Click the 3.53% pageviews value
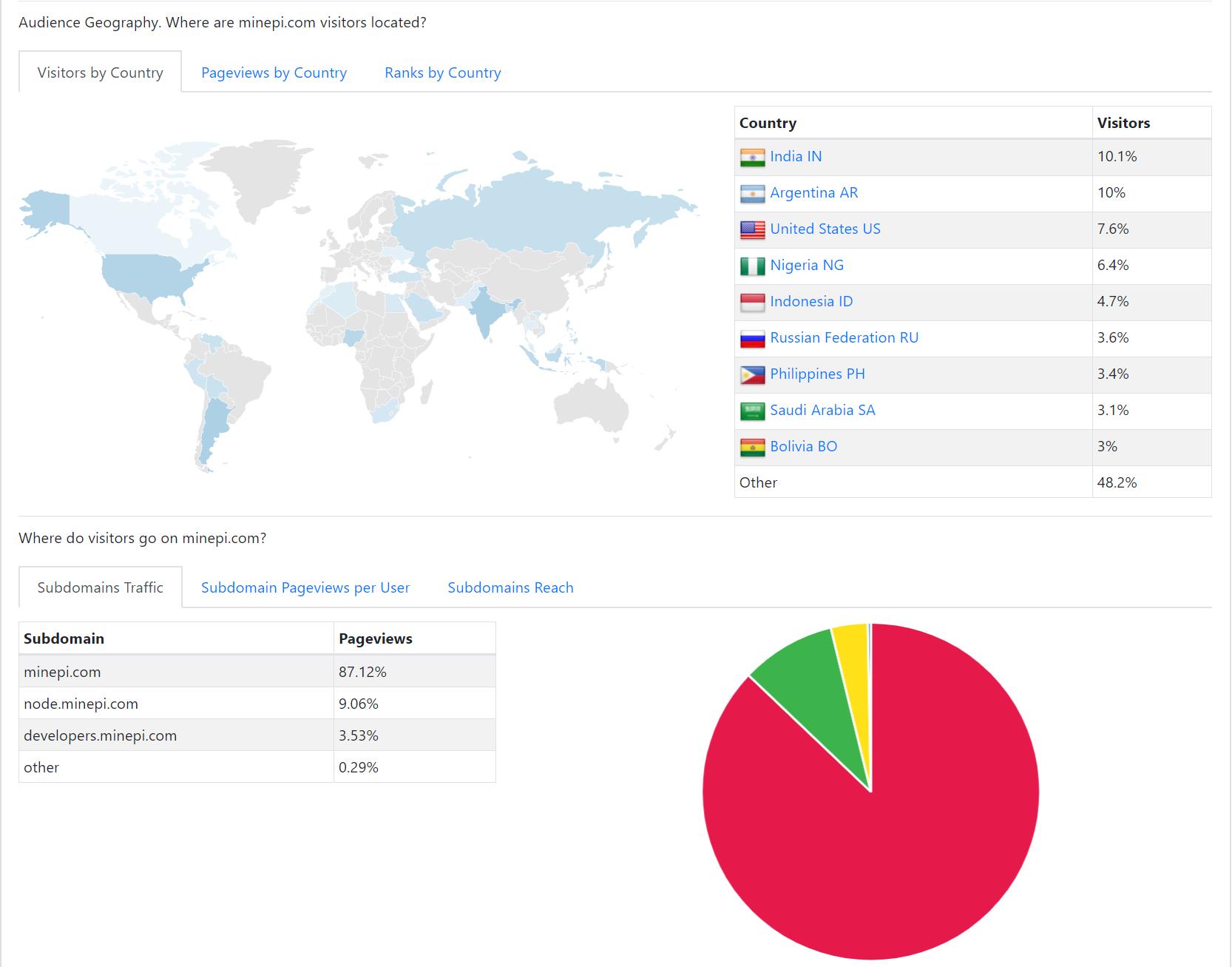The width and height of the screenshot is (1232, 967). (359, 735)
